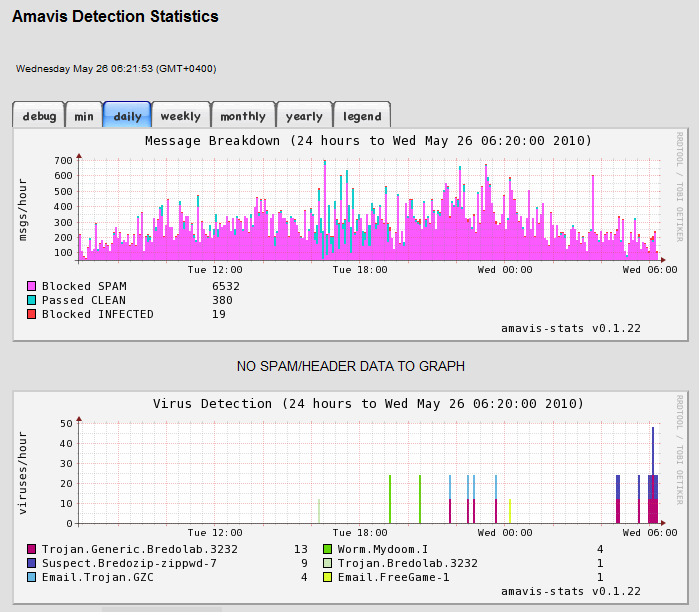Click the yellow Email.FreeGame-1 bar in virus graph
Screen dimensions: 699x612
[510, 511]
